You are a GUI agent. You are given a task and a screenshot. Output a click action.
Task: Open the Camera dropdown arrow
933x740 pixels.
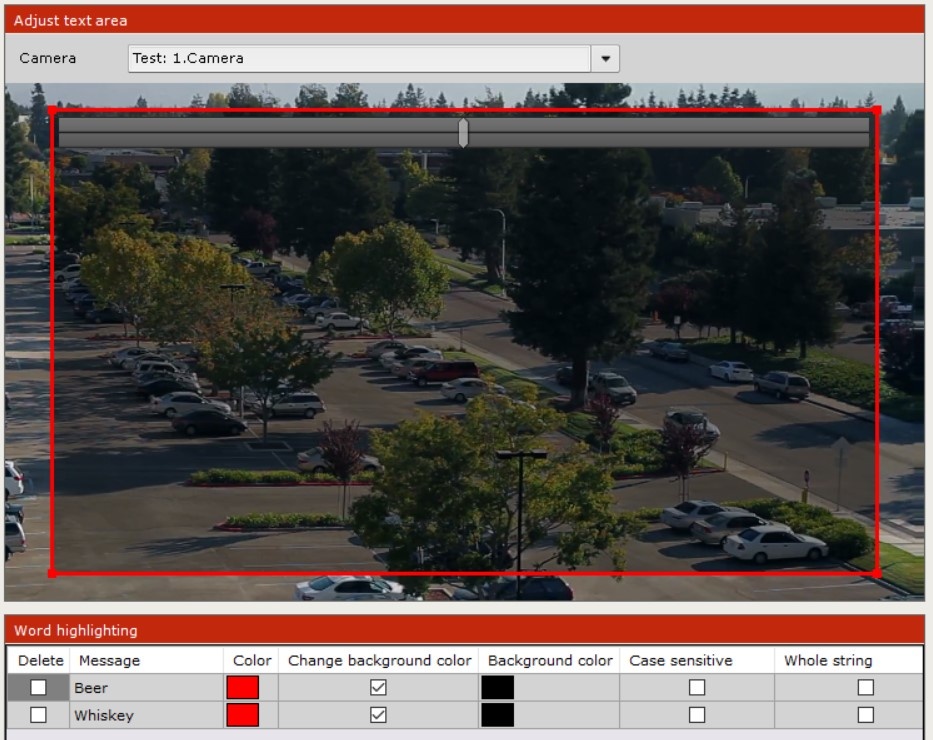pyautogui.click(x=605, y=59)
